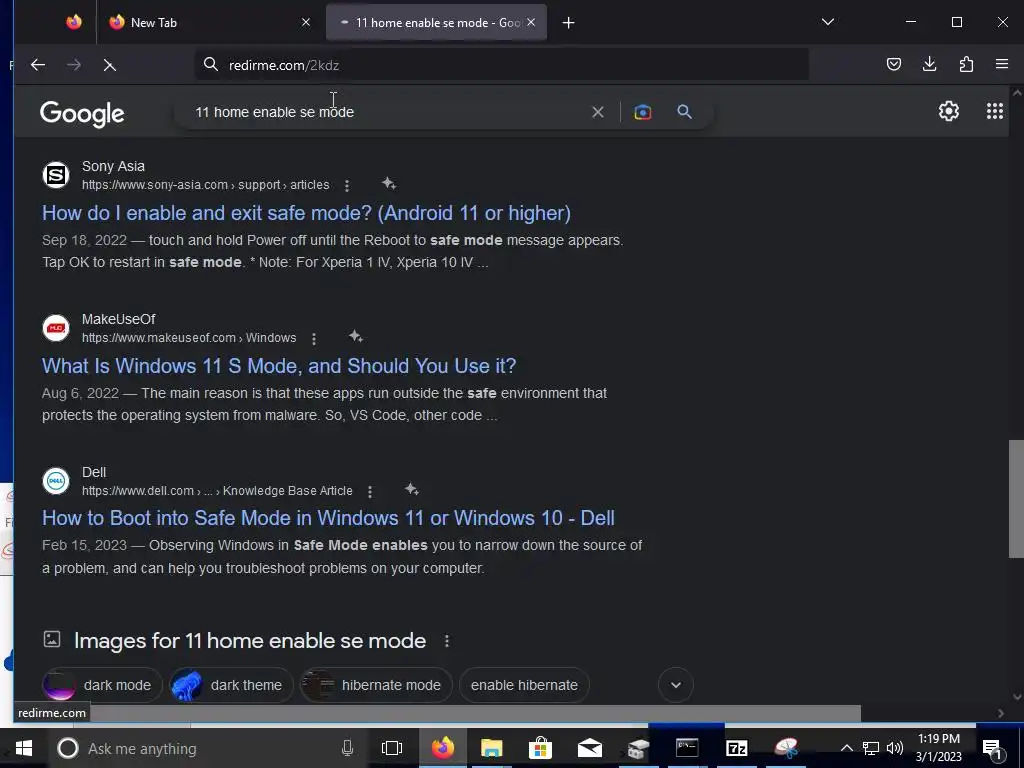Expand the list all tabs chevron
Viewport: 1024px width, 768px height.
pyautogui.click(x=827, y=22)
